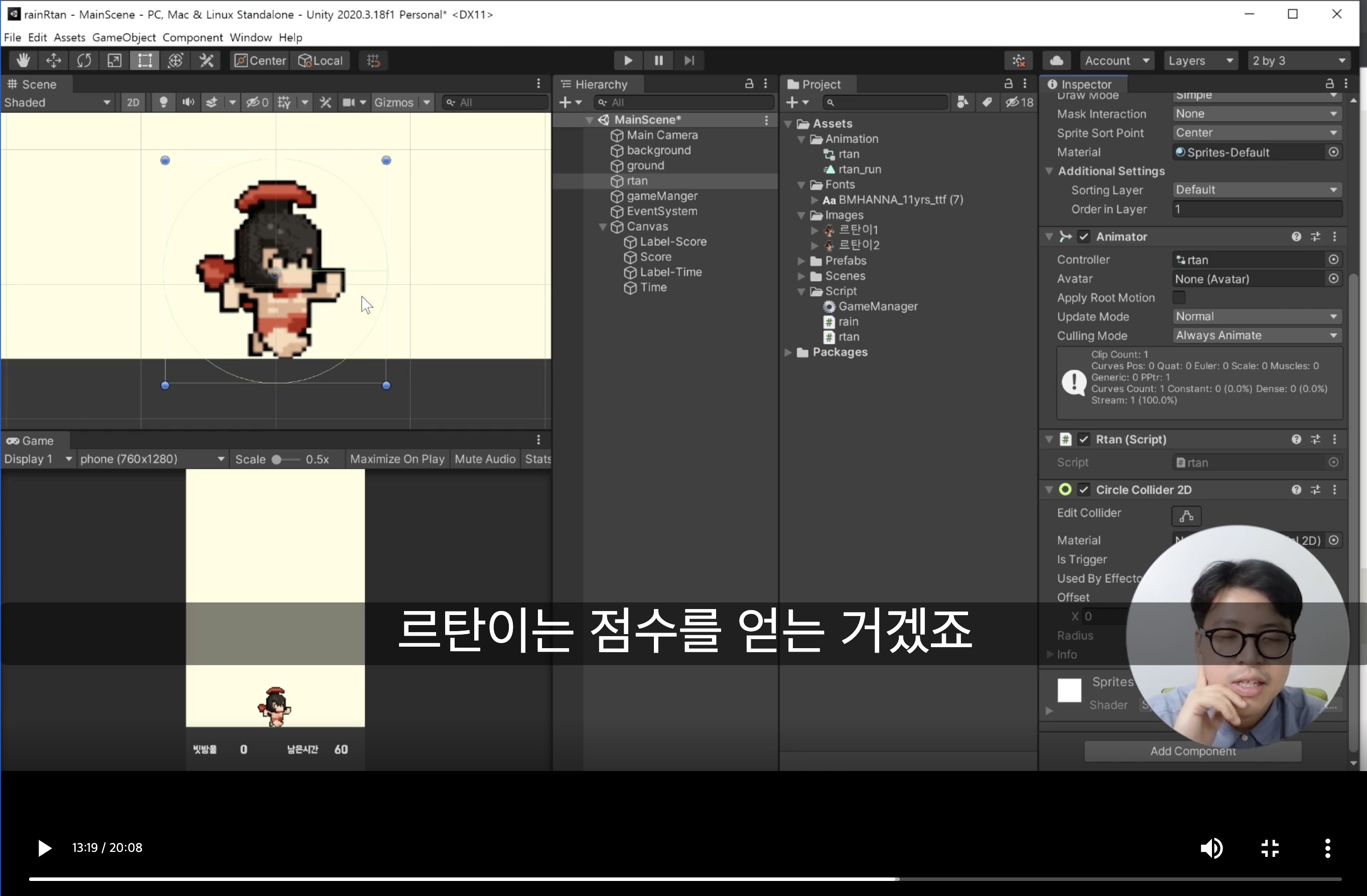Lock the Hierarchy panel
This screenshot has height=896, width=1367.
749,84
